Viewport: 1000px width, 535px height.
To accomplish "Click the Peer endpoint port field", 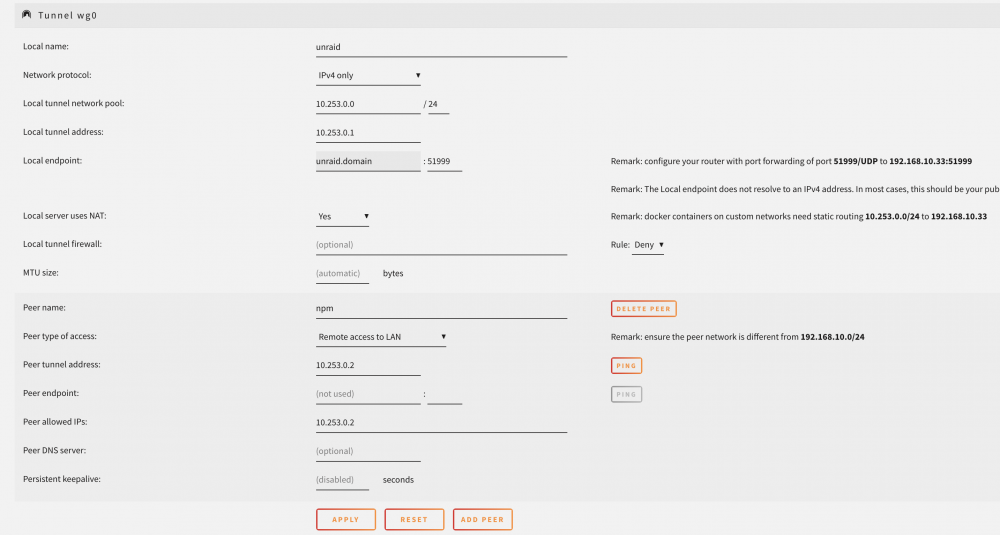I will (445, 394).
